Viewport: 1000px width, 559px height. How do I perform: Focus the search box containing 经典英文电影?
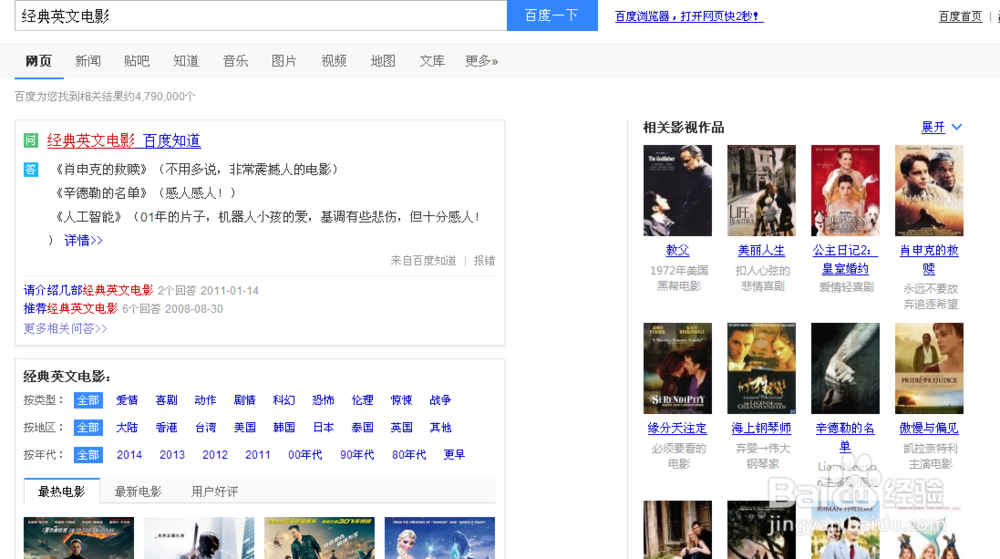(261, 15)
